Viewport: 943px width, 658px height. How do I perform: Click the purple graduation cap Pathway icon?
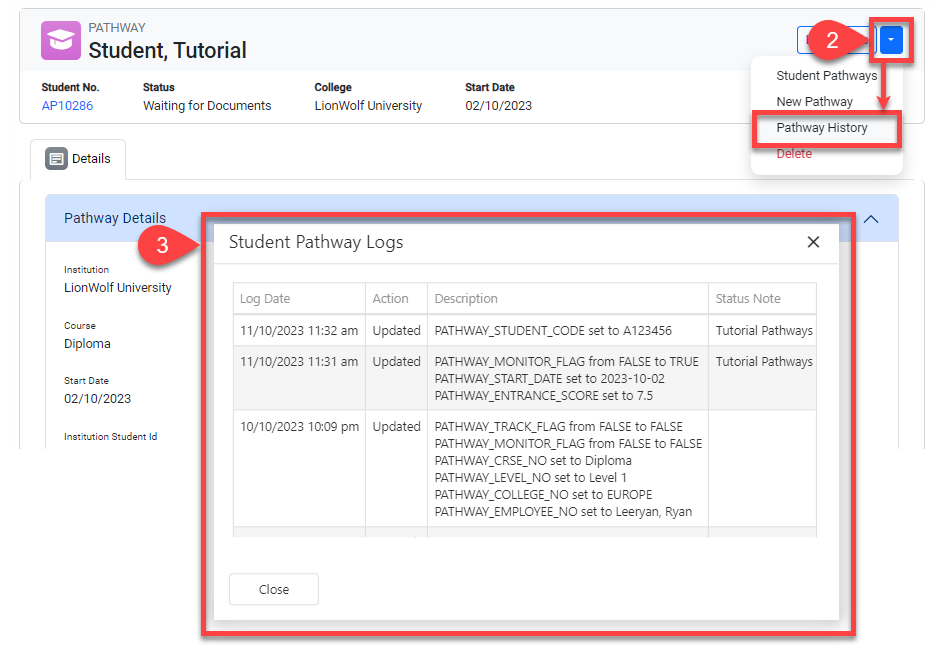60,40
